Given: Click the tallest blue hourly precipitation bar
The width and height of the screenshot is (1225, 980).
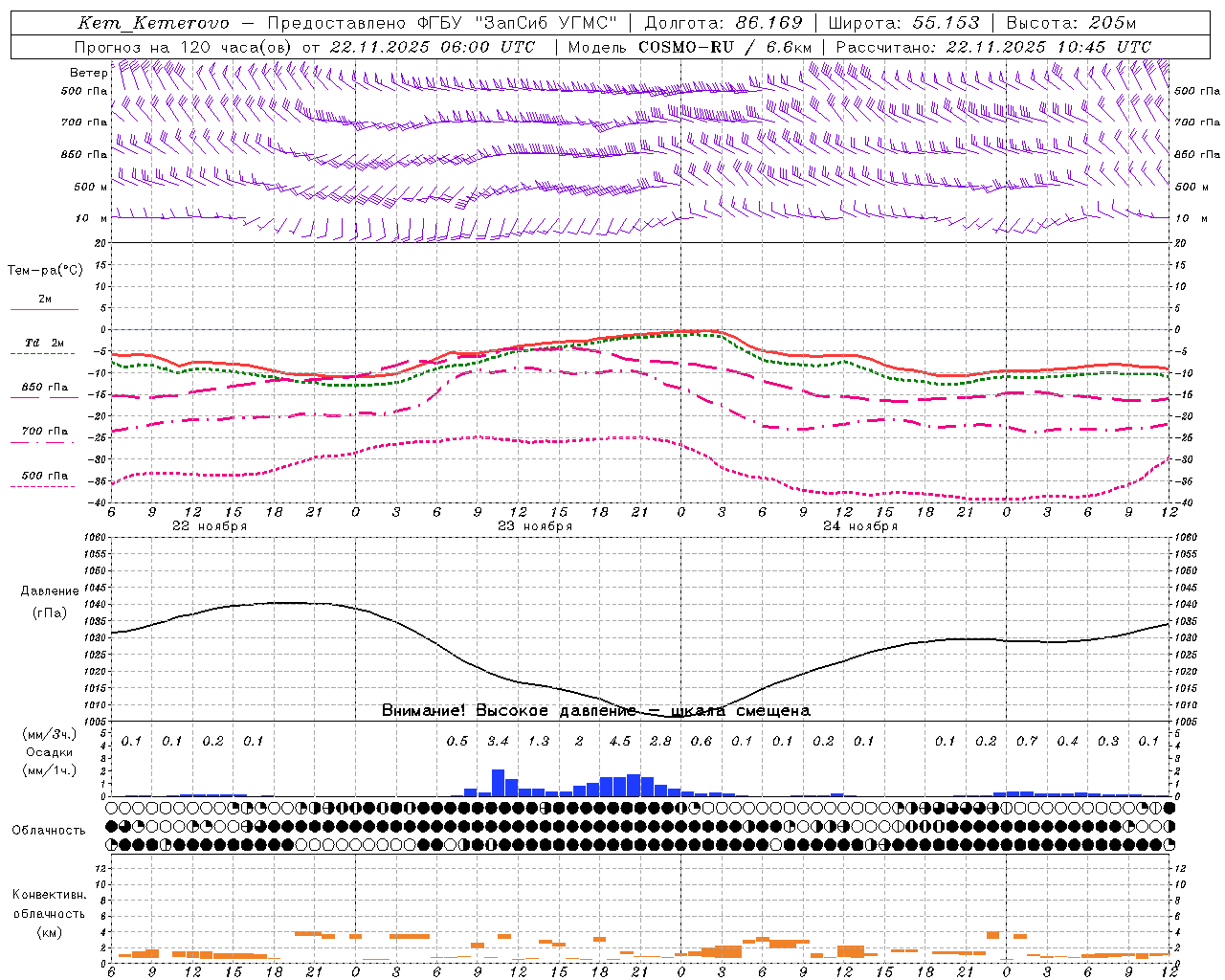Looking at the screenshot, I should 498,782.
